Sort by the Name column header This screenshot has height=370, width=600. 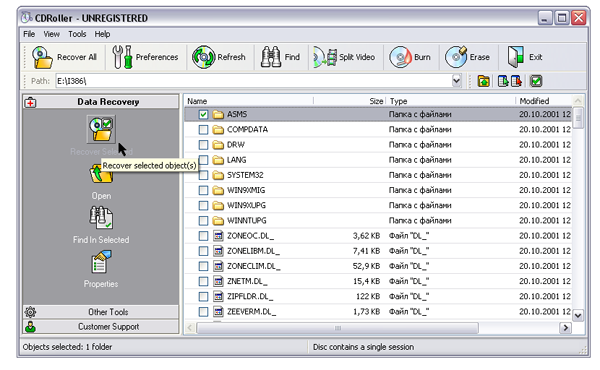(249, 101)
